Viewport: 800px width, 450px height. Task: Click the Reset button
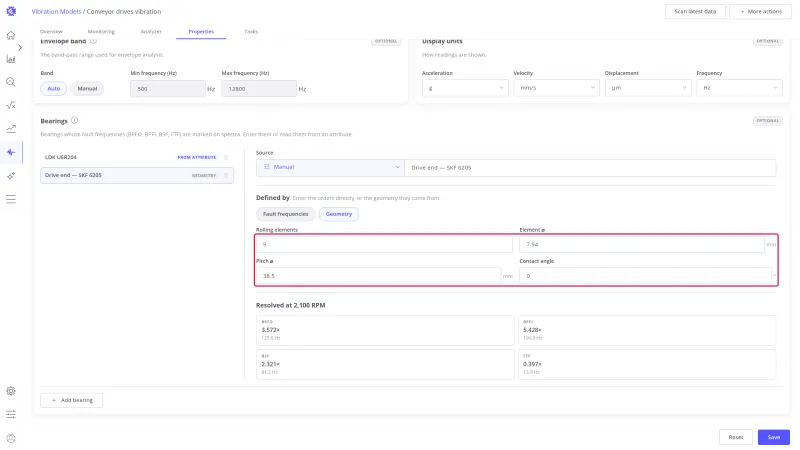pyautogui.click(x=736, y=437)
